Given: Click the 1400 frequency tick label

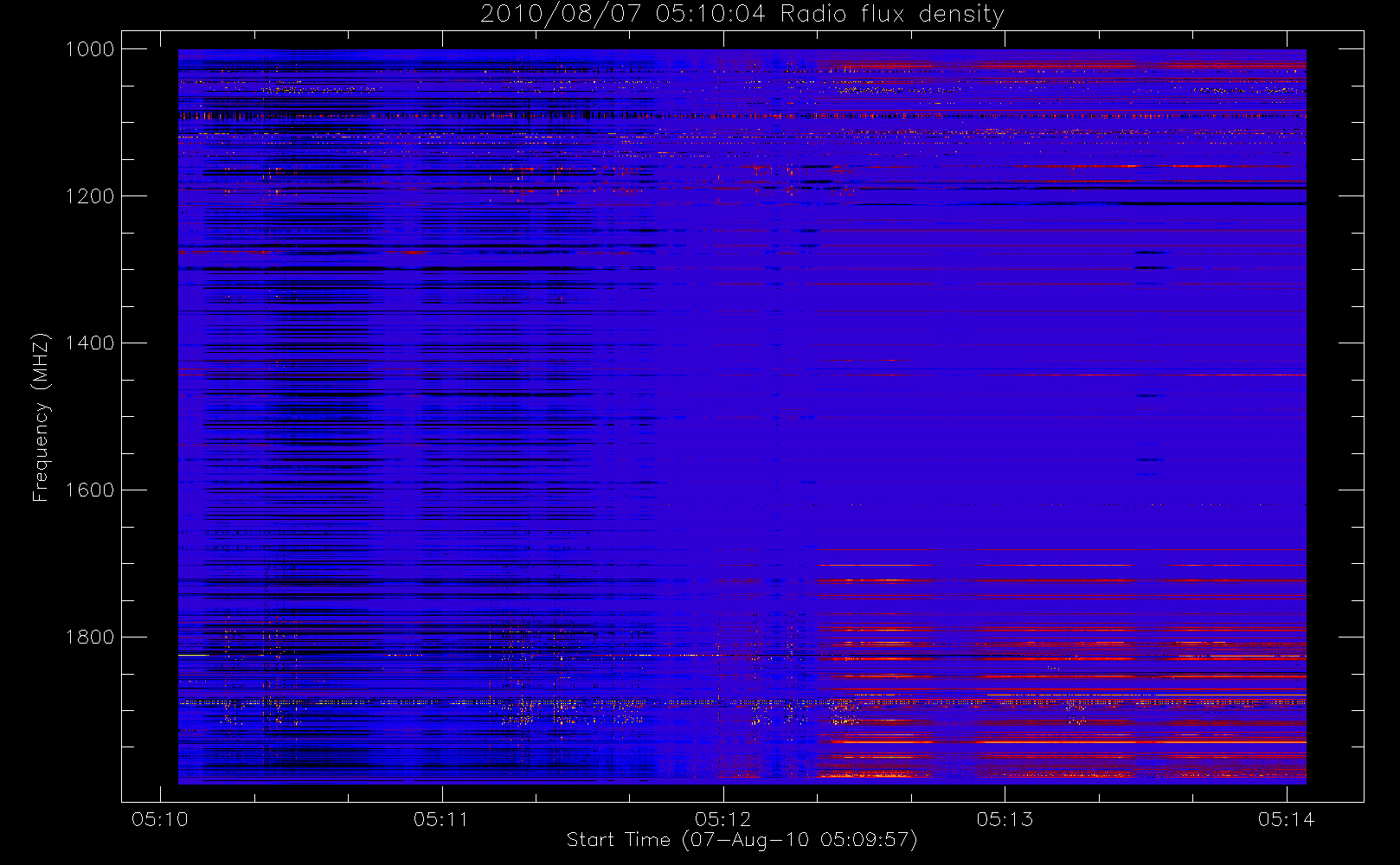Looking at the screenshot, I should 90,343.
